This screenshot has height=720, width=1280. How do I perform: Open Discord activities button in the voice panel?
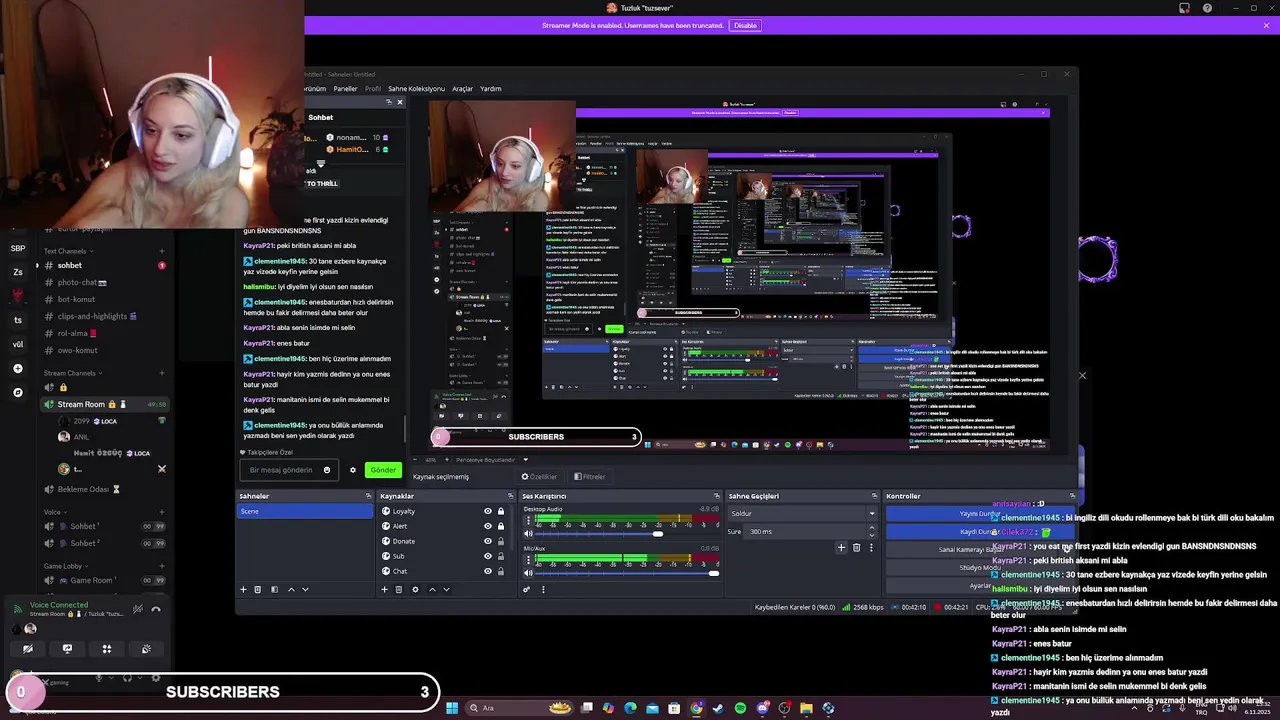click(x=106, y=649)
